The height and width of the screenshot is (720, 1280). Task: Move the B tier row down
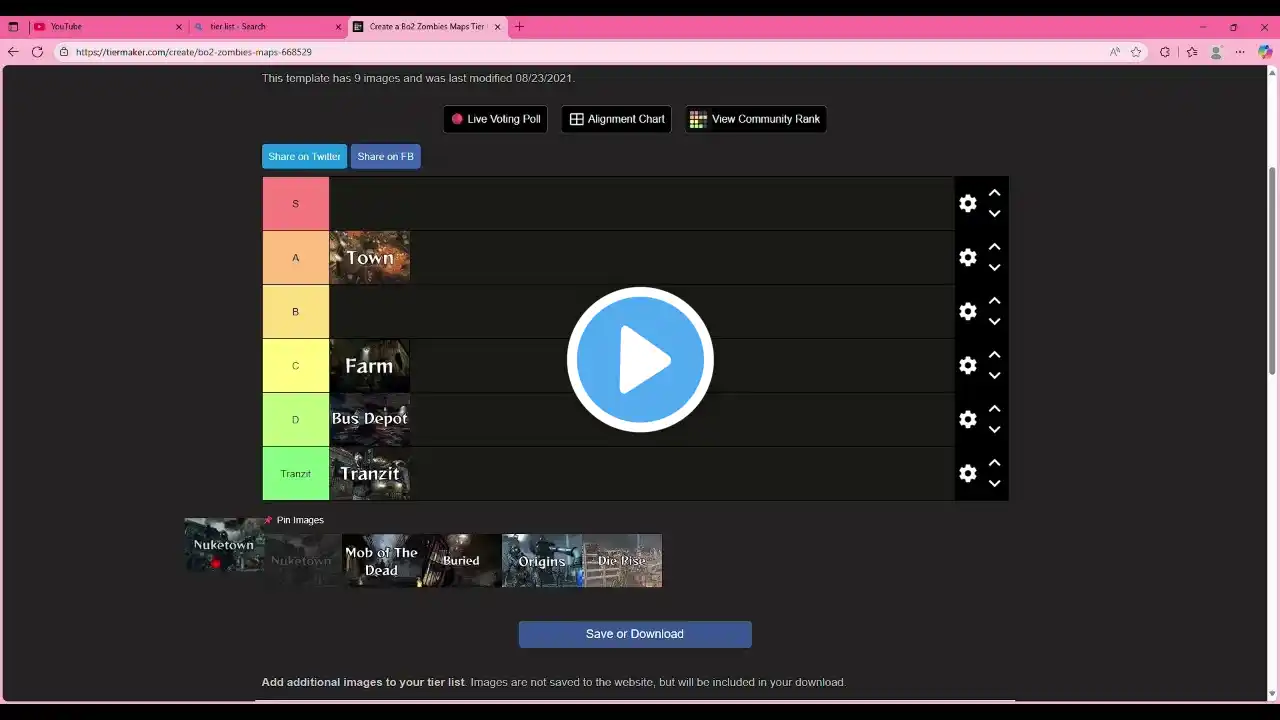click(994, 321)
